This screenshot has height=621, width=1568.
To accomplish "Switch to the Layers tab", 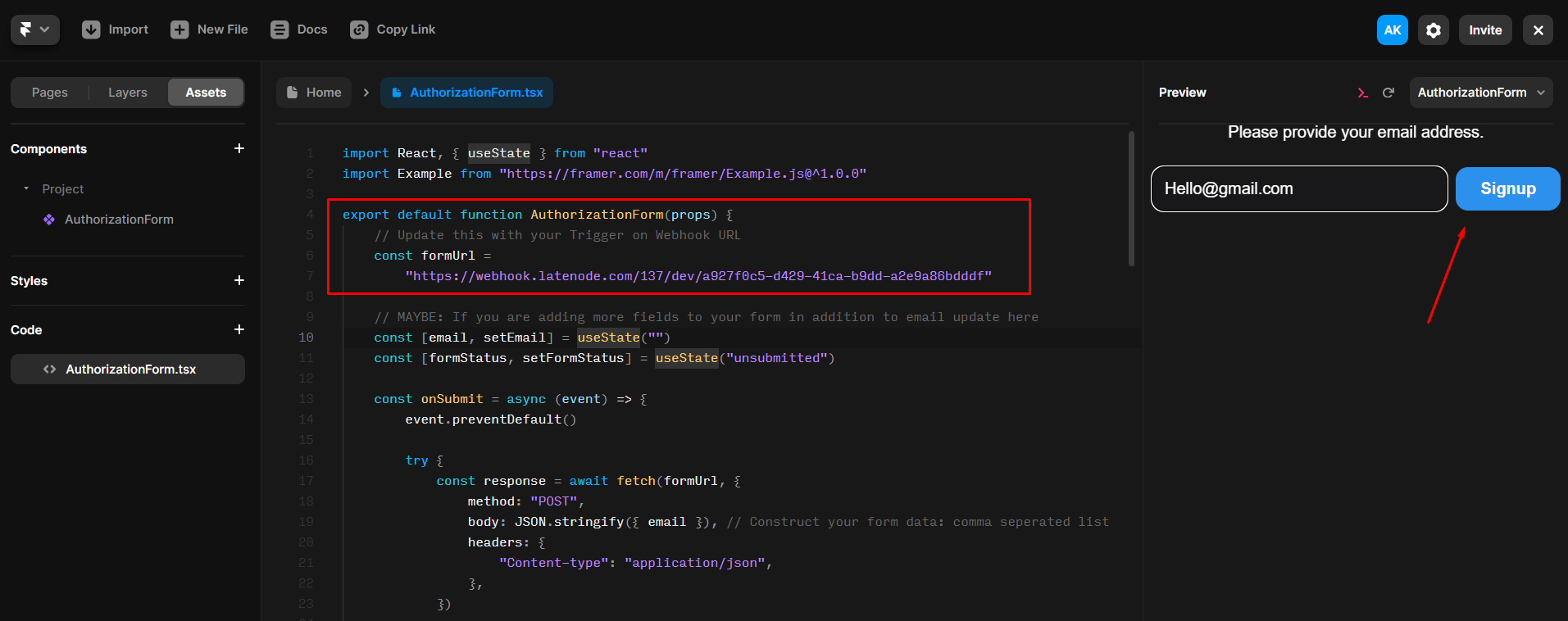I will click(x=128, y=93).
